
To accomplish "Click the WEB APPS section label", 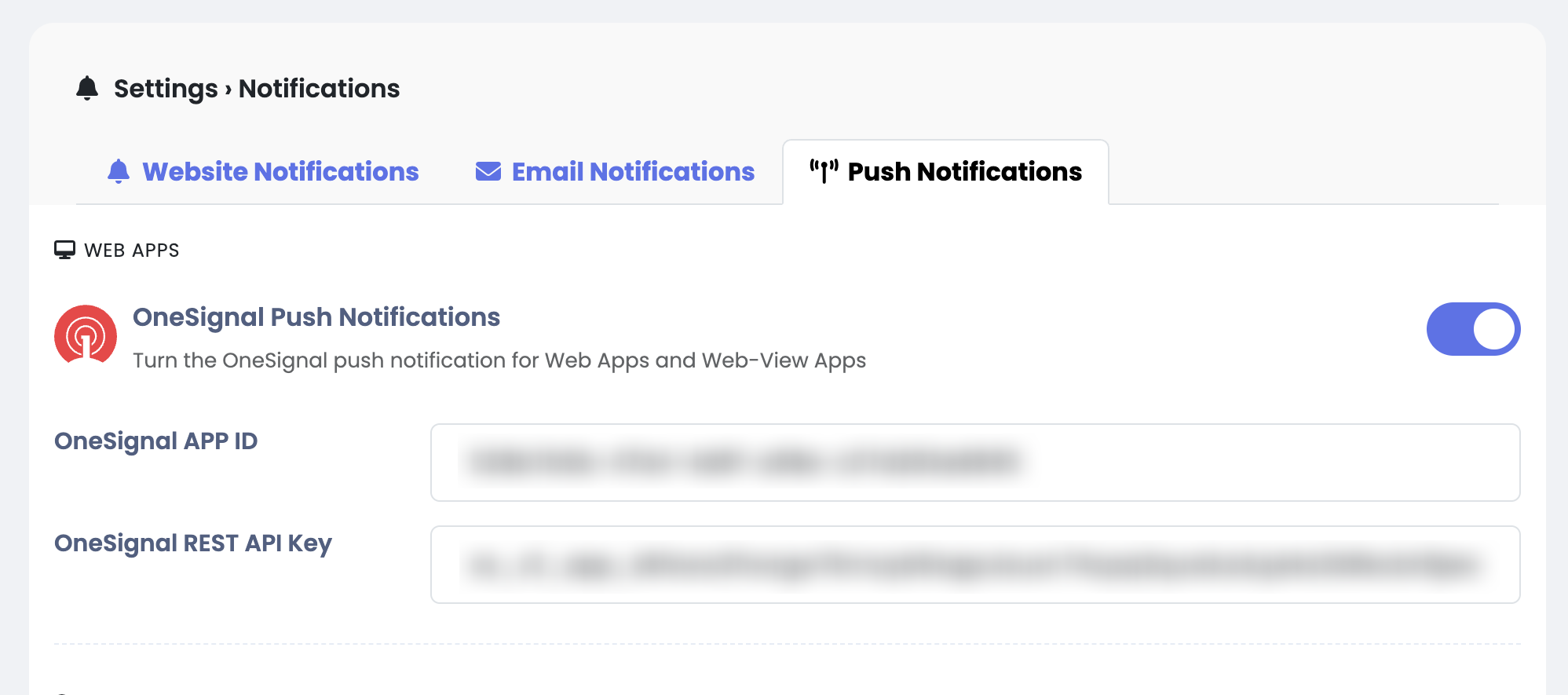I will (132, 251).
